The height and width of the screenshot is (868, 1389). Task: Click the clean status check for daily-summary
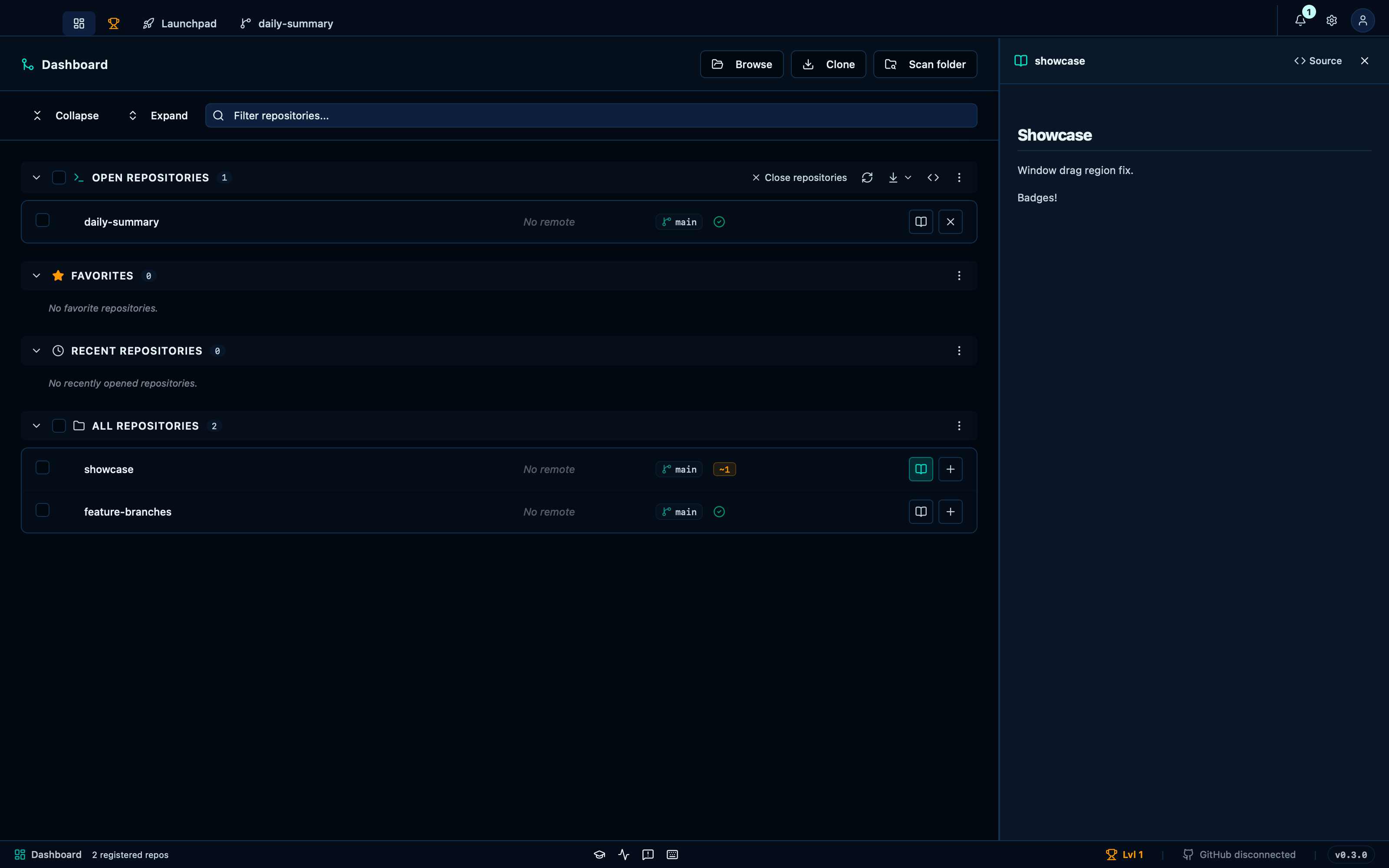pos(719,222)
